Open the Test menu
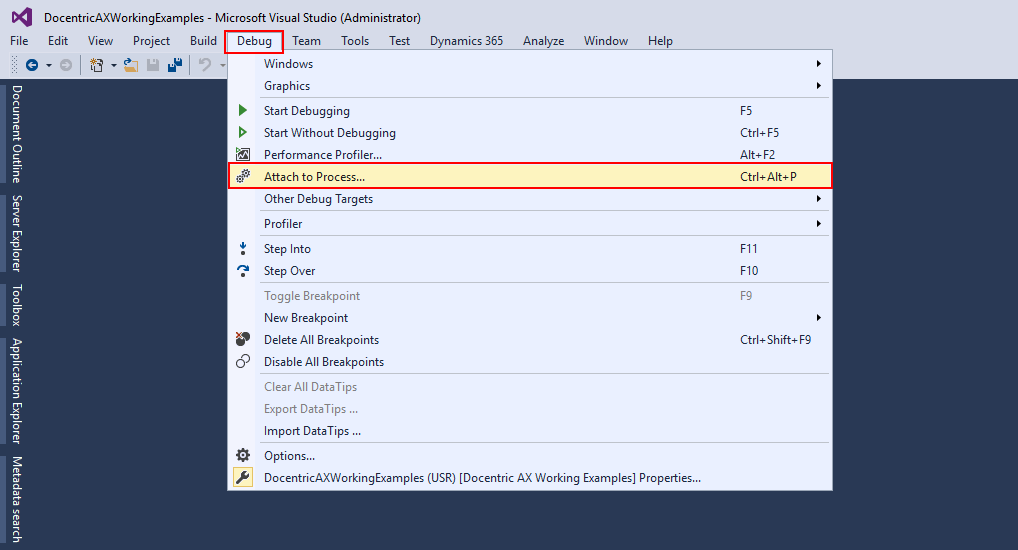Image resolution: width=1018 pixels, height=550 pixels. click(399, 41)
